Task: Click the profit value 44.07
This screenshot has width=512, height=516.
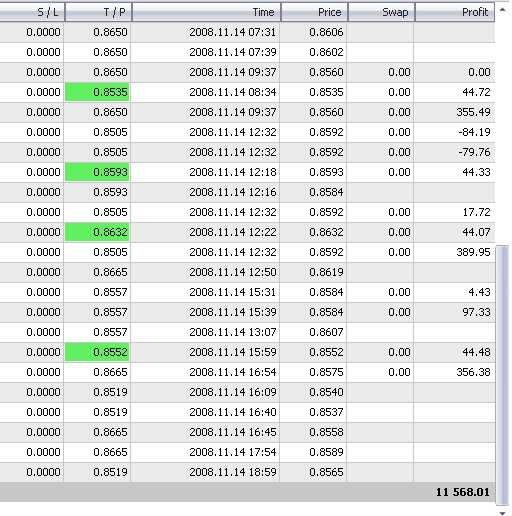Action: pyautogui.click(x=476, y=232)
